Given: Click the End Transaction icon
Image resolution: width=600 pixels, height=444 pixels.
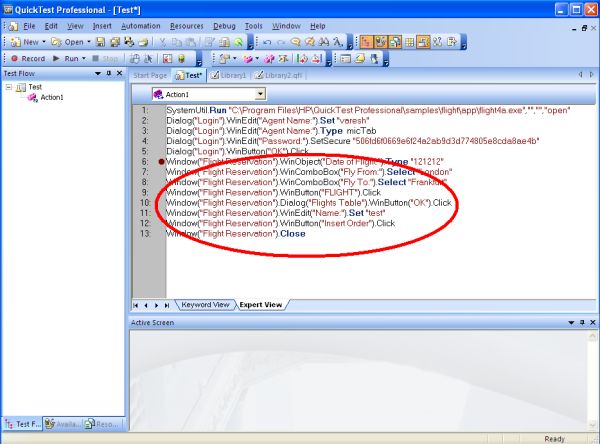Looking at the screenshot, I should [x=316, y=59].
